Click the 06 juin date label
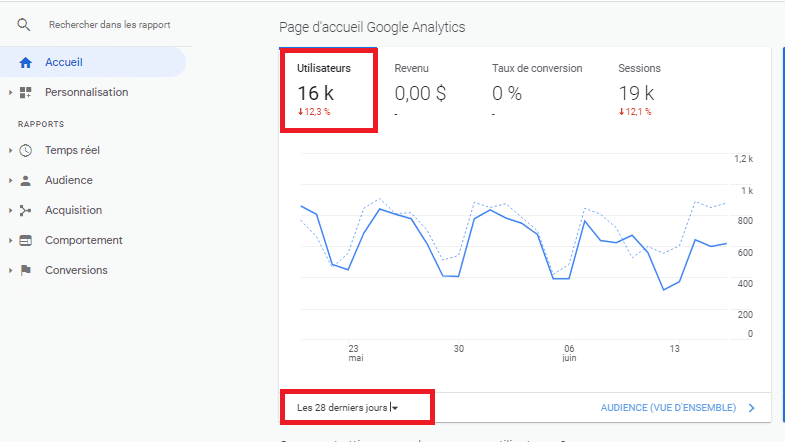Screen dimensions: 785x442 click(x=569, y=353)
